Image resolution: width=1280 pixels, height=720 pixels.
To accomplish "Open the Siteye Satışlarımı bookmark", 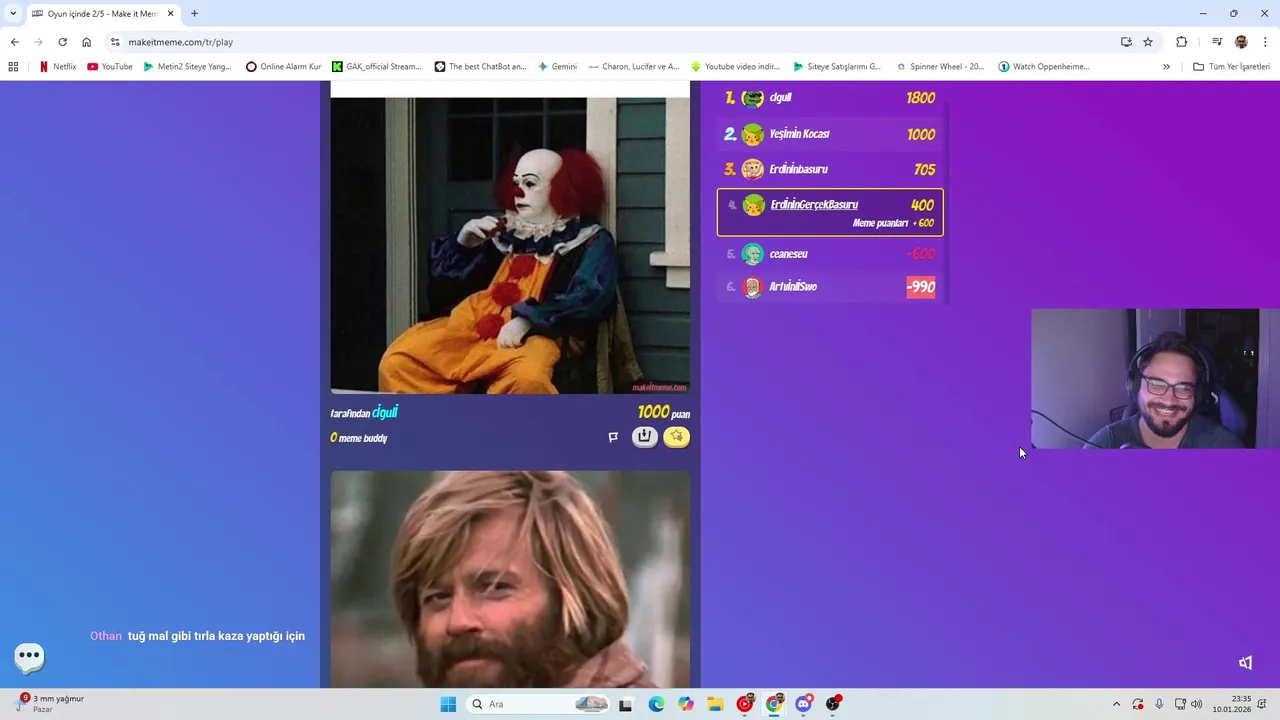I will [x=837, y=67].
